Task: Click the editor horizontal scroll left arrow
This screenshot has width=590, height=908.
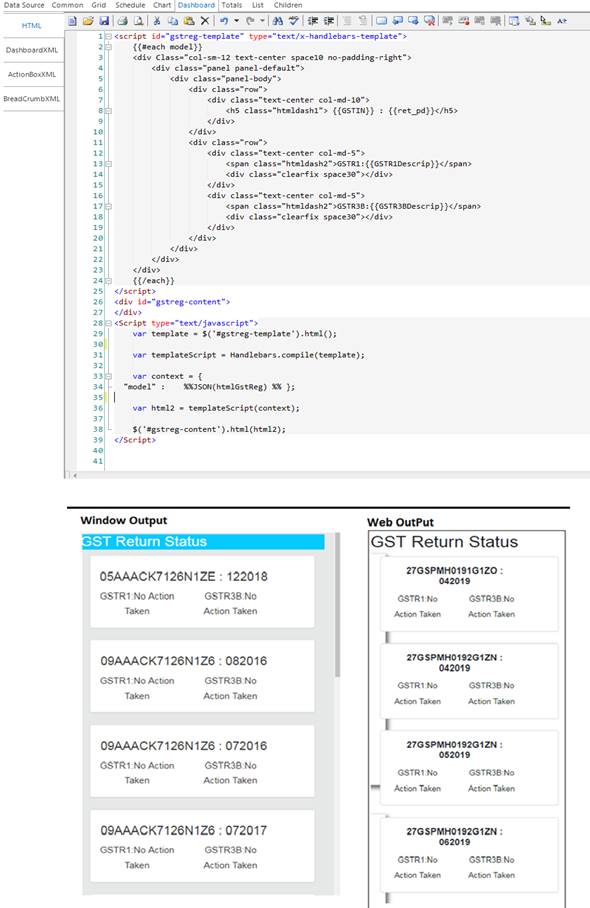Action: pos(74,475)
